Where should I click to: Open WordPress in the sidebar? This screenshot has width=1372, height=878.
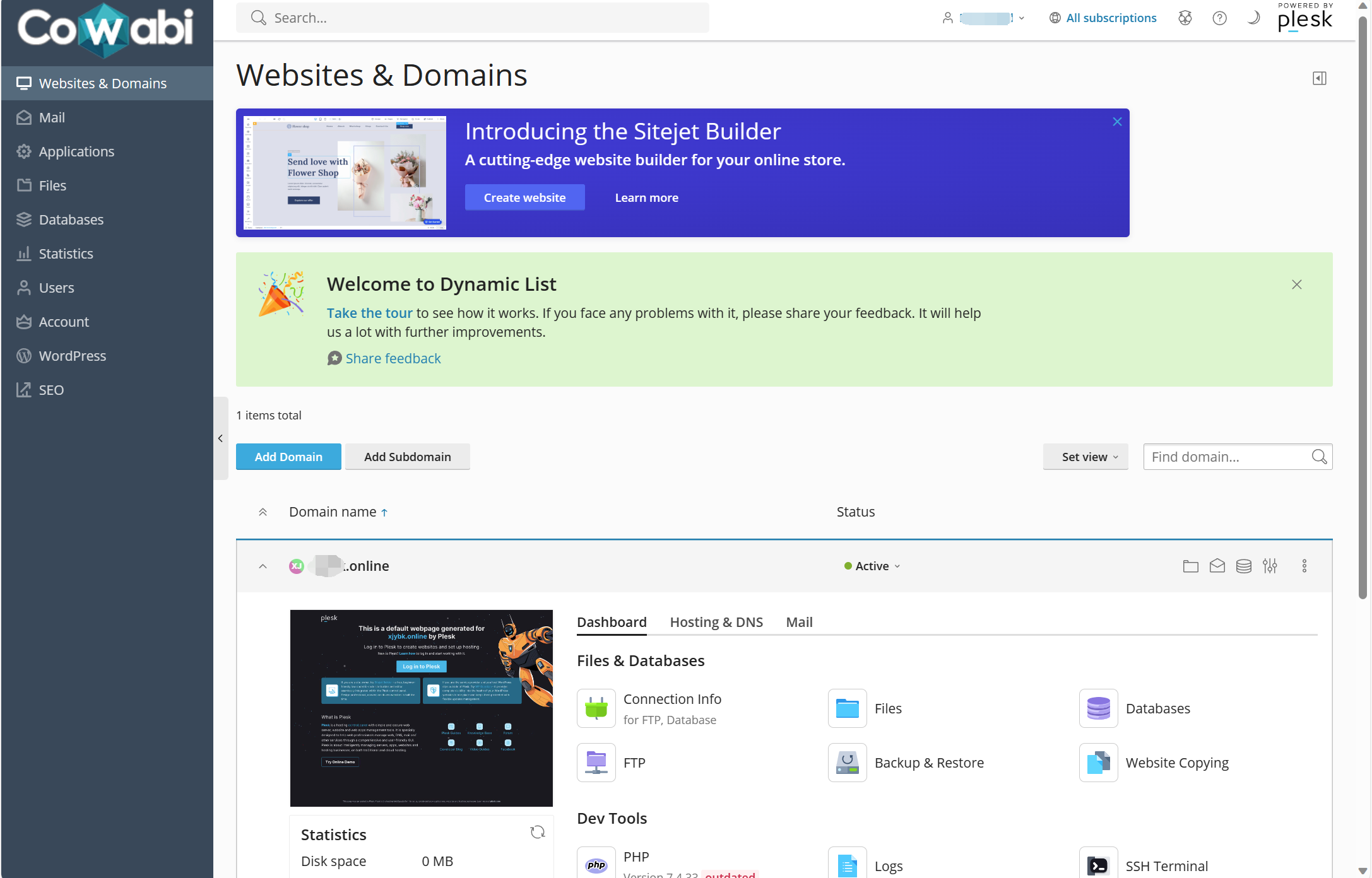(x=72, y=356)
